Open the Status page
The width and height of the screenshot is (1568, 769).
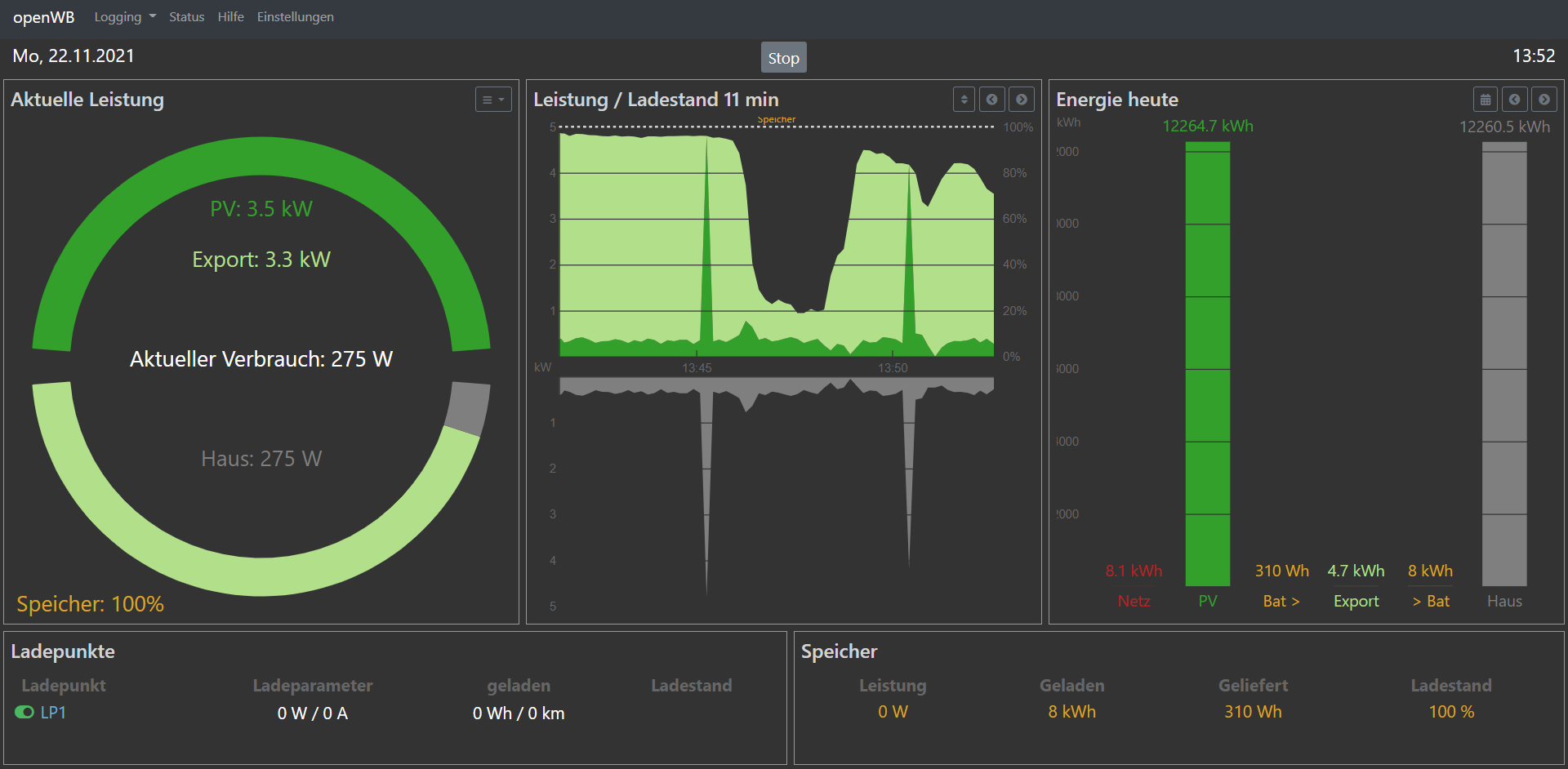186,17
